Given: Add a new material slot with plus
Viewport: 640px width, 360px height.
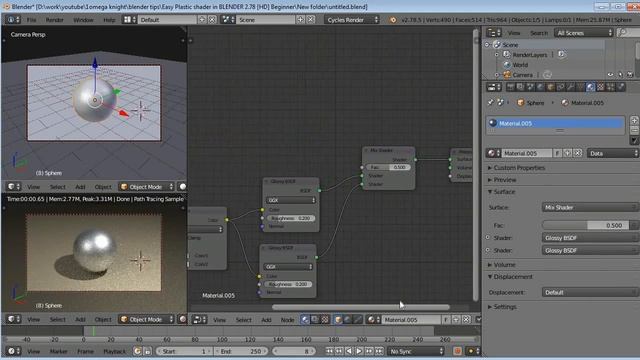Looking at the screenshot, I should click(634, 120).
